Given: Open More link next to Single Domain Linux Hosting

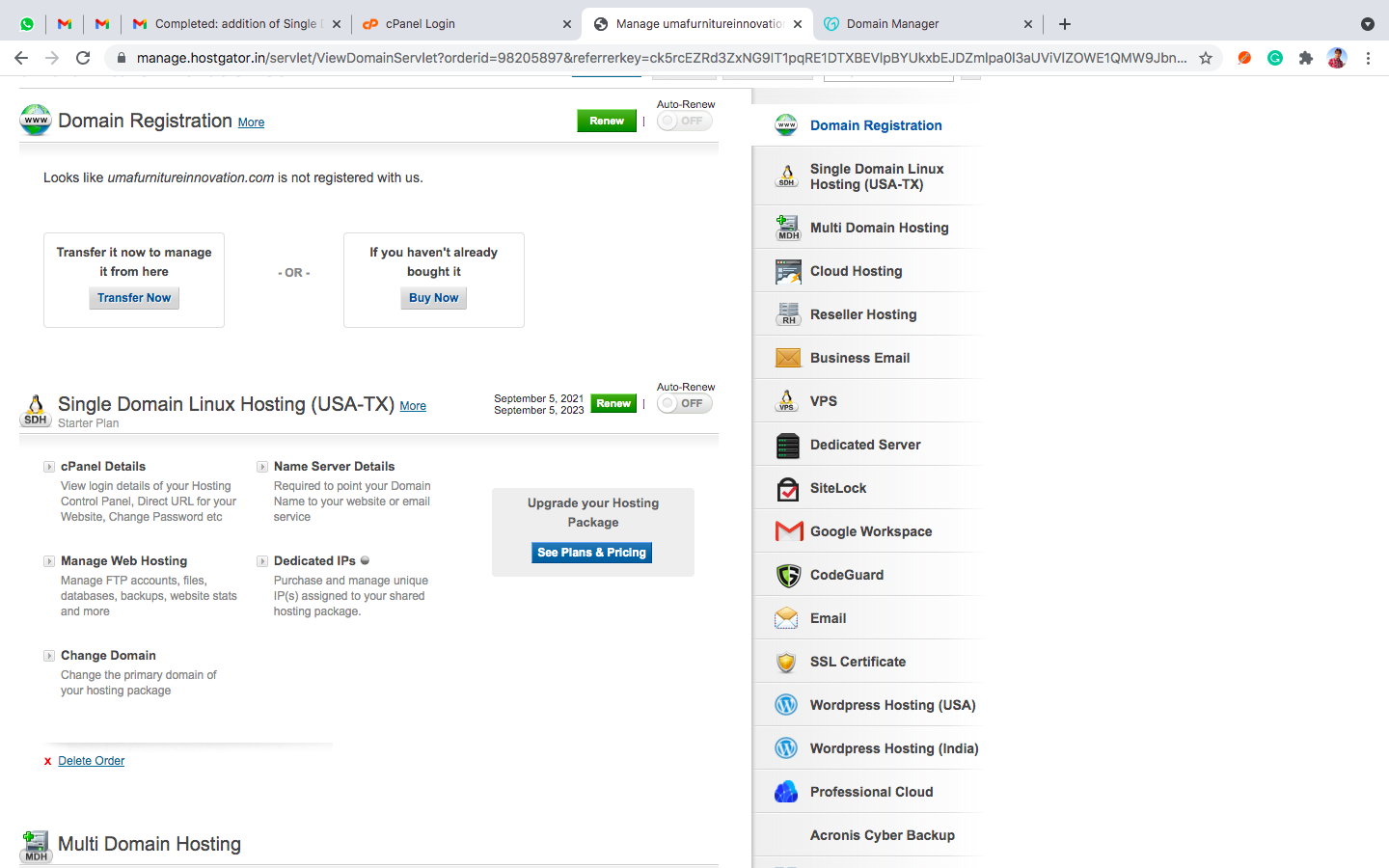Looking at the screenshot, I should [x=413, y=406].
